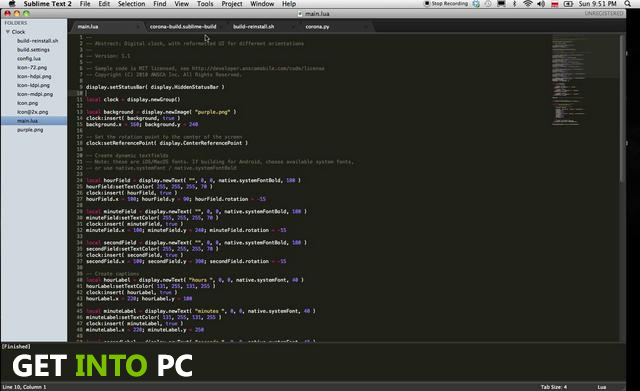Screen dimensions: 640x391
Task: Open the Apple menu
Action: click(x=12, y=4)
